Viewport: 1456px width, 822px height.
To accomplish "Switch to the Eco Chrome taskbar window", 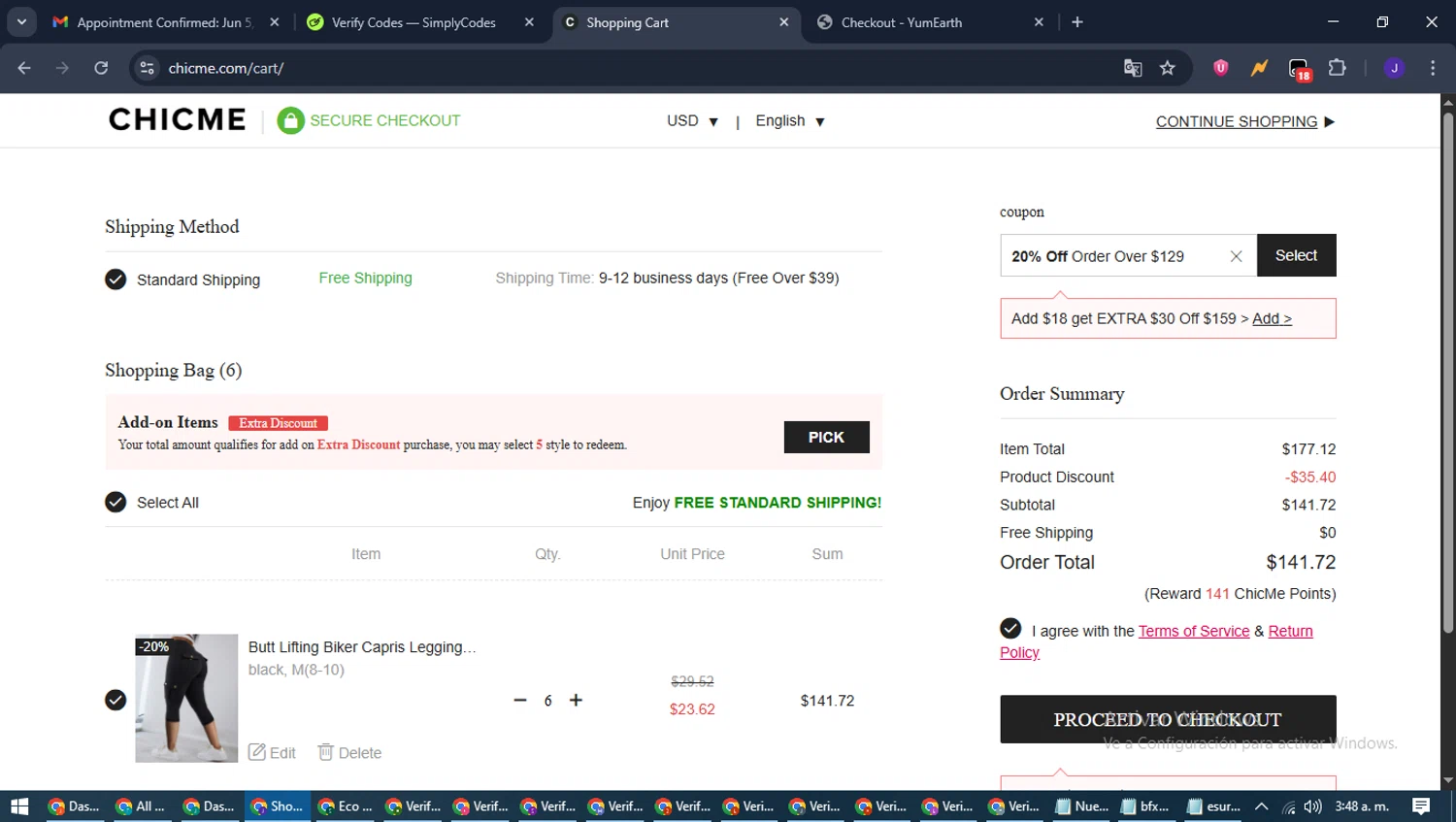I will 345,806.
